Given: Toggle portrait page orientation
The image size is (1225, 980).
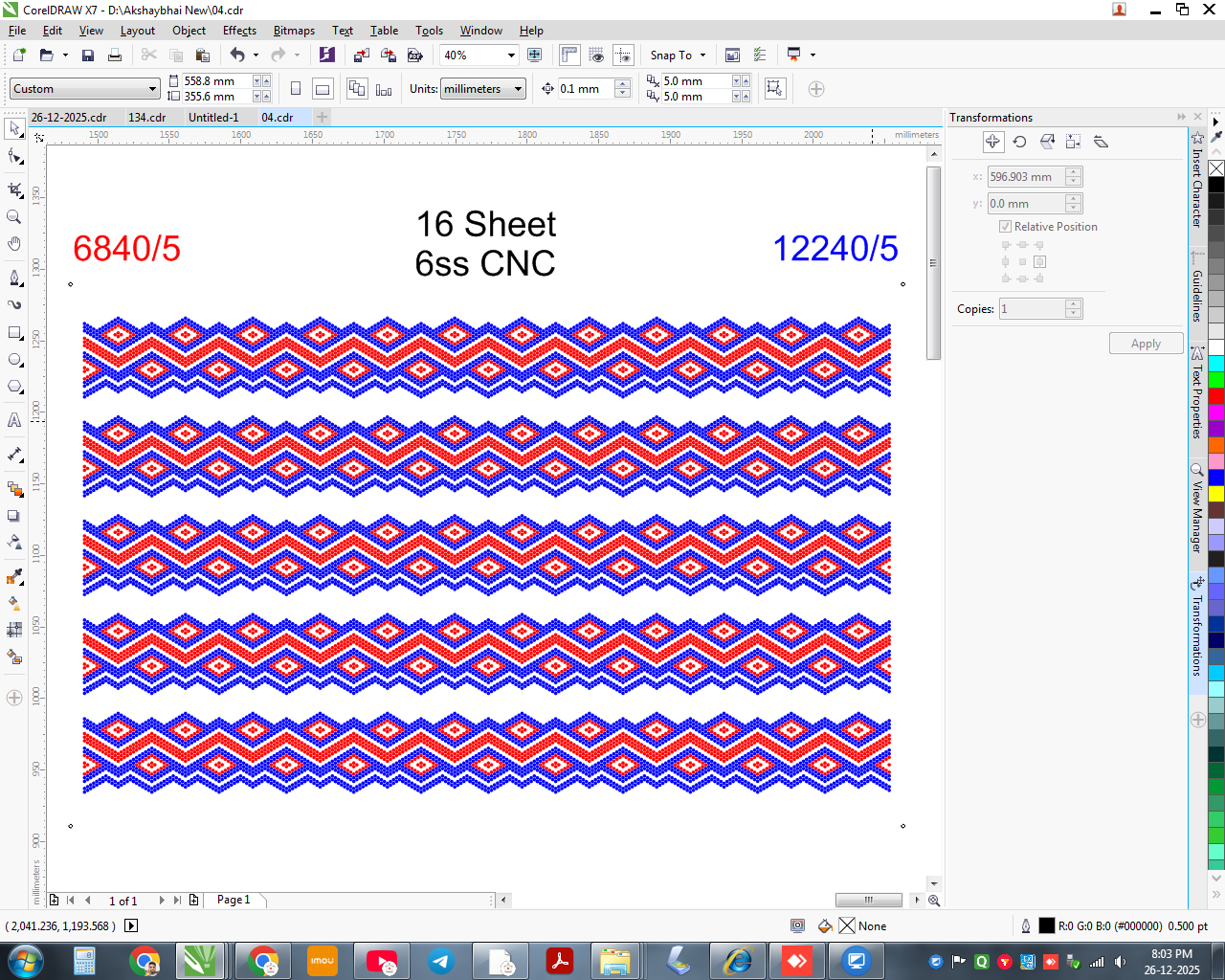Looking at the screenshot, I should pyautogui.click(x=296, y=89).
